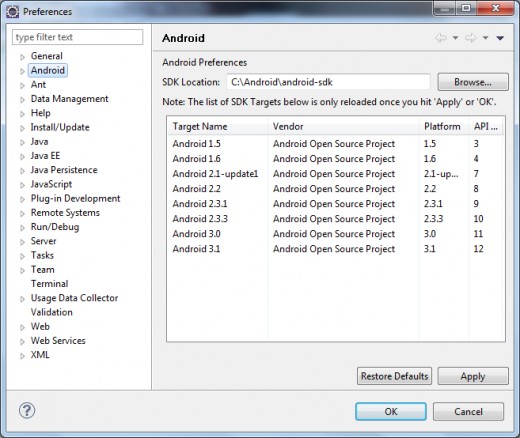Expand the Tasks node arrow

tap(22, 256)
